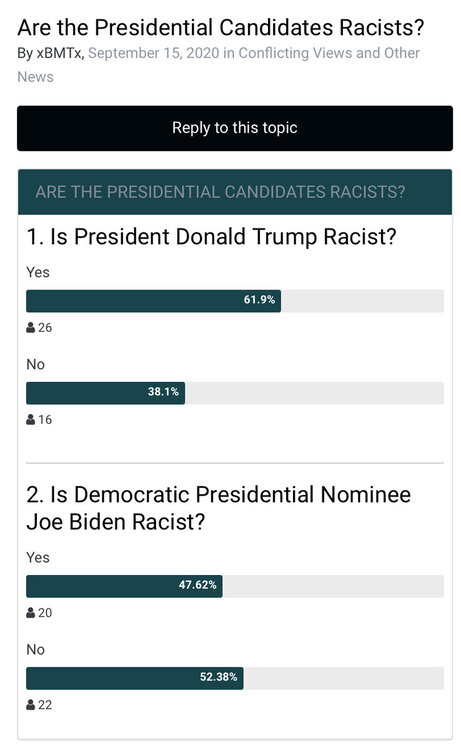Viewport: 461px width, 750px height.
Task: Show voters count 22 for Biden No
Action: (x=45, y=705)
